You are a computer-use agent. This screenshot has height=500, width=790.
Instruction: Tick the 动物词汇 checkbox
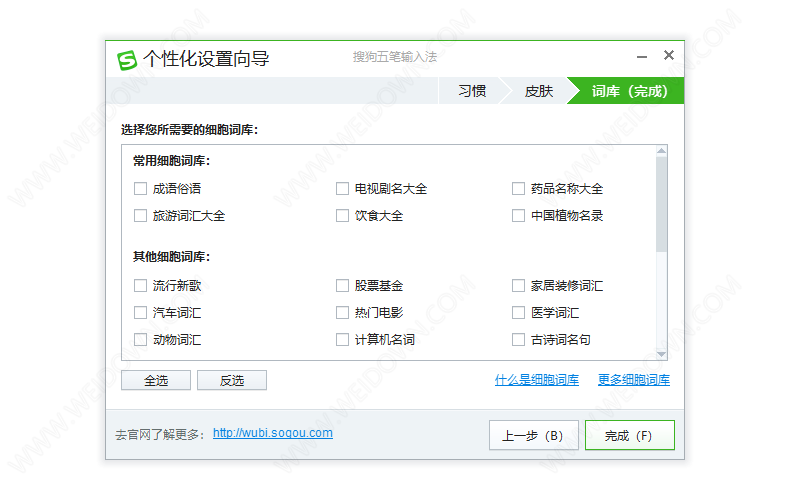pyautogui.click(x=140, y=340)
